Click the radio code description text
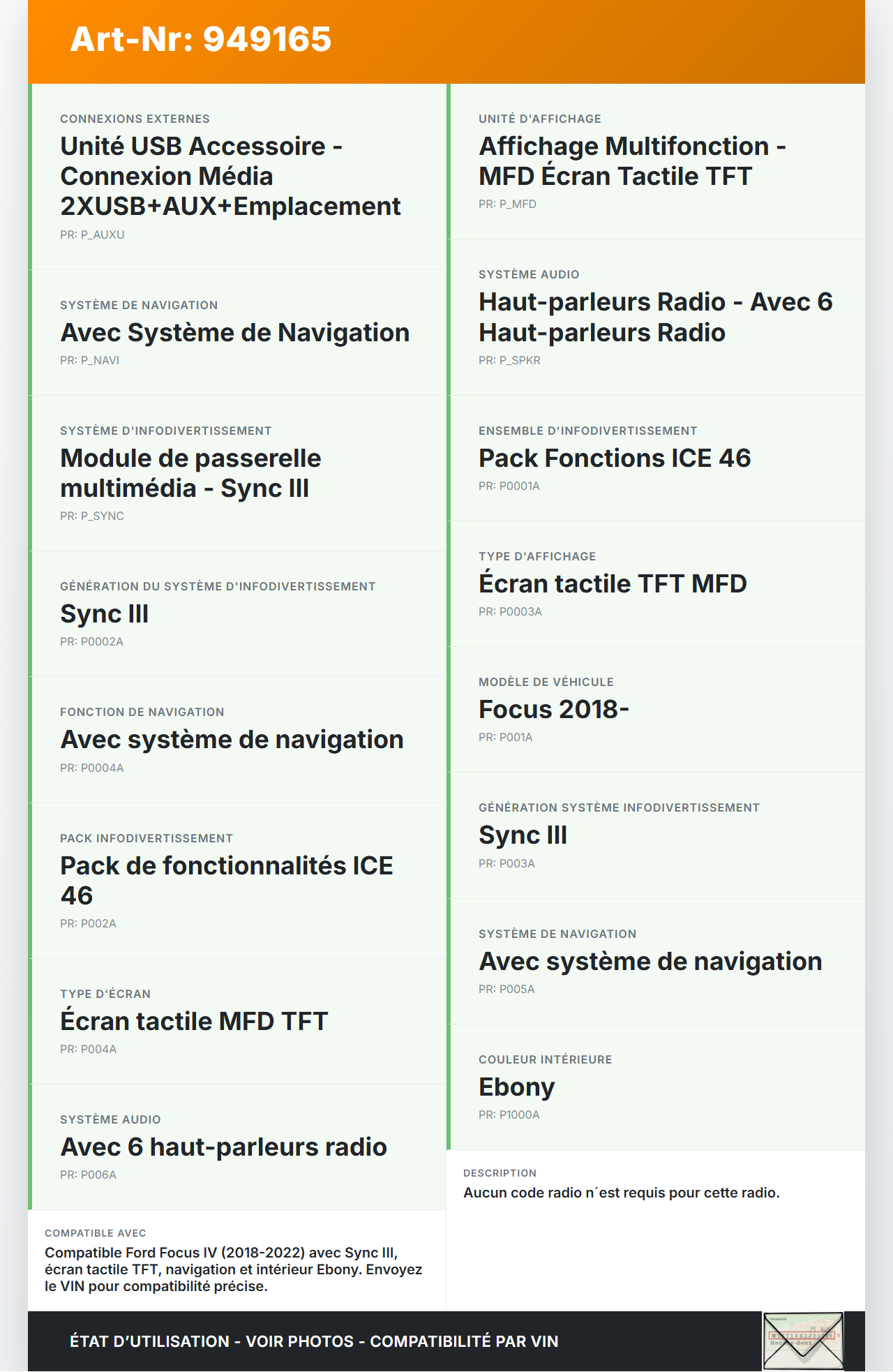This screenshot has height=1372, width=893. [x=621, y=1193]
